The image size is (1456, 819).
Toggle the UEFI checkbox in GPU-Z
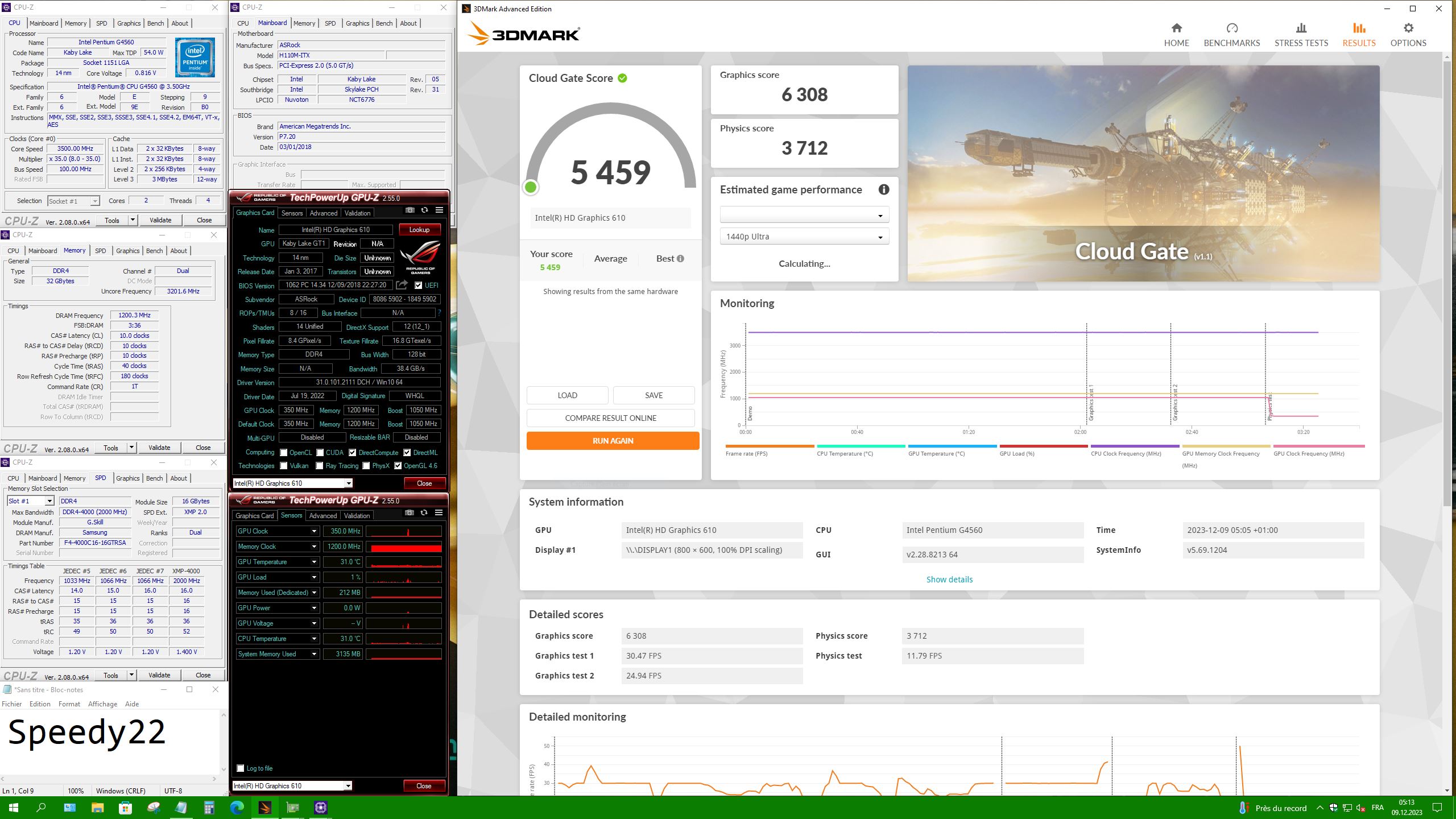[x=418, y=286]
